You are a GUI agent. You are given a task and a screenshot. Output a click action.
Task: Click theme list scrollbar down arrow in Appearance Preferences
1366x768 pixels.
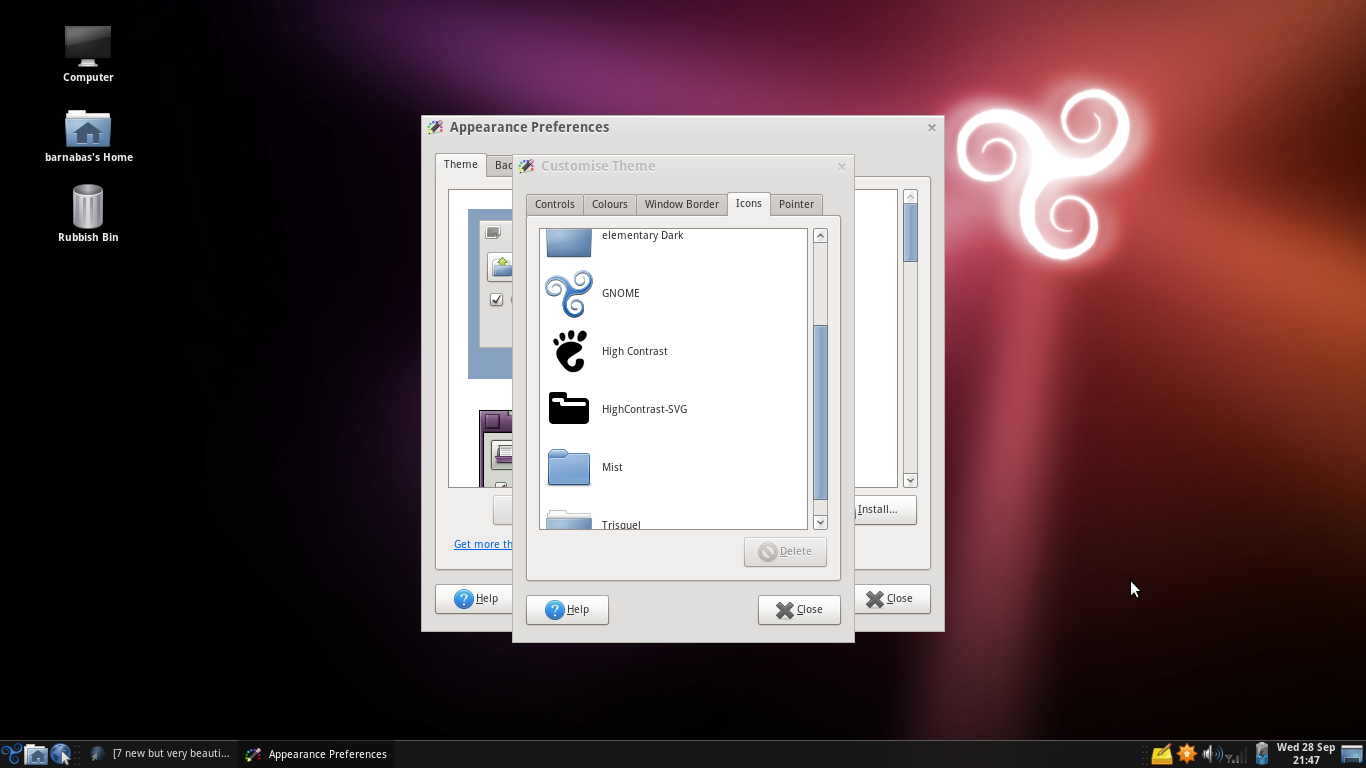point(910,480)
